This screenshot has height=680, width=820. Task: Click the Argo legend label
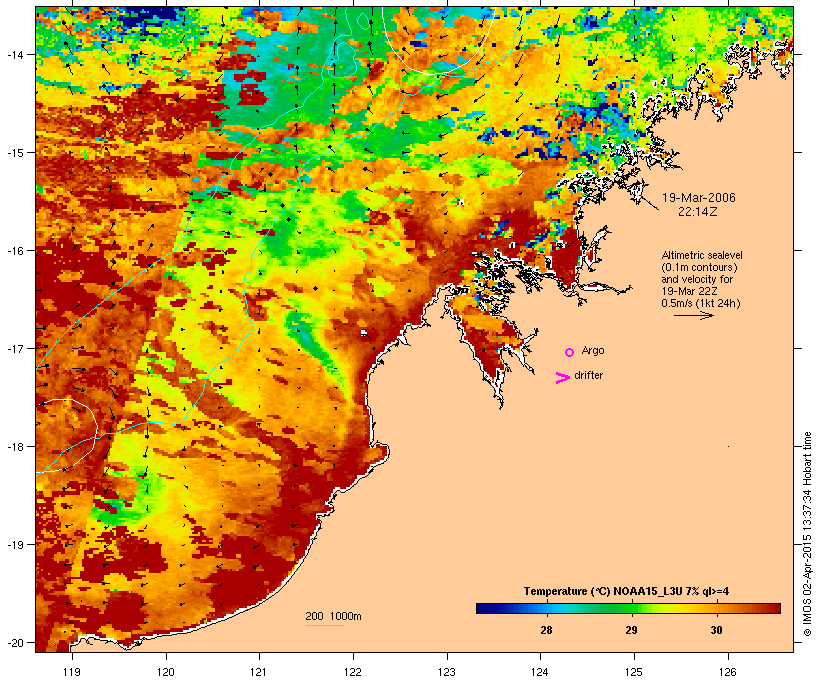pyautogui.click(x=593, y=350)
